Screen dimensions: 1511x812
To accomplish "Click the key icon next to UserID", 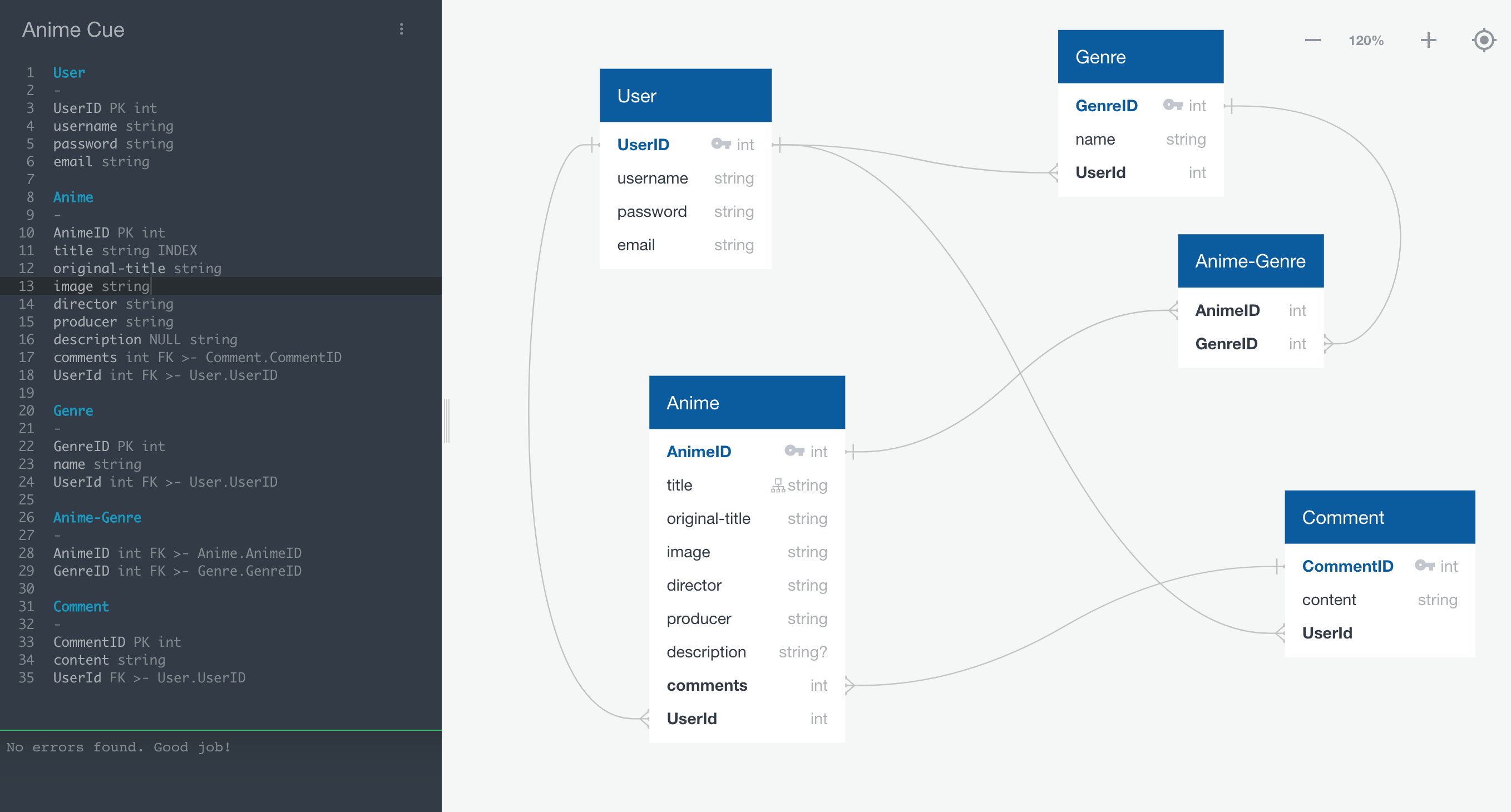I will coord(720,143).
